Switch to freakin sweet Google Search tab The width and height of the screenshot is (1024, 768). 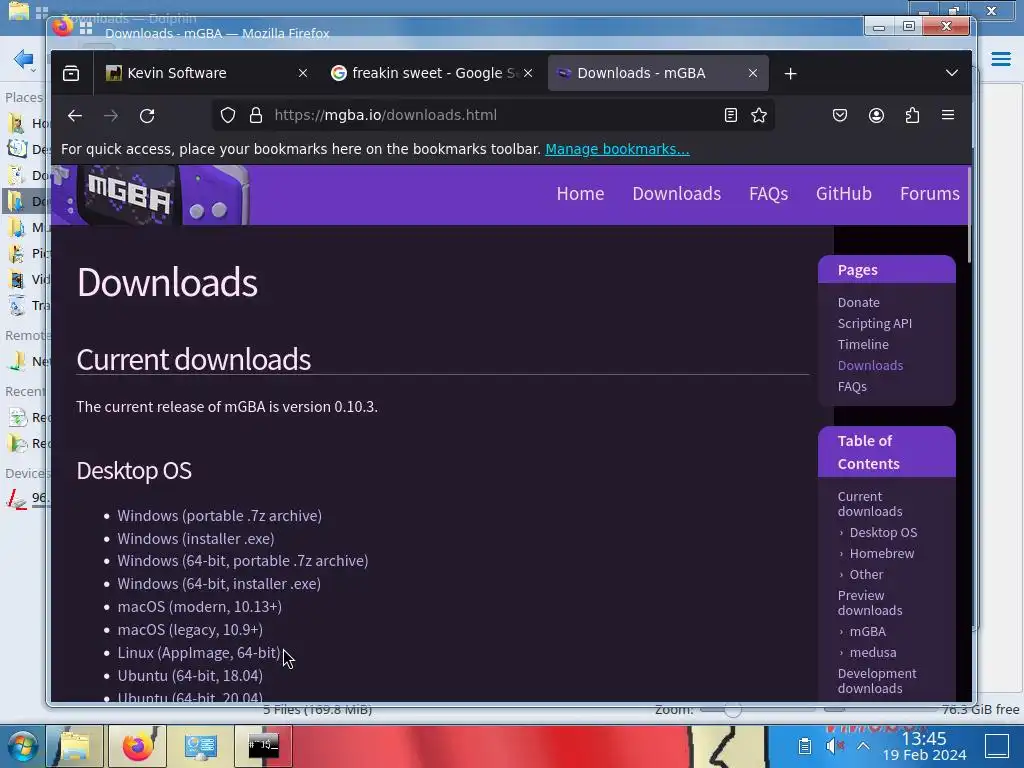click(431, 73)
